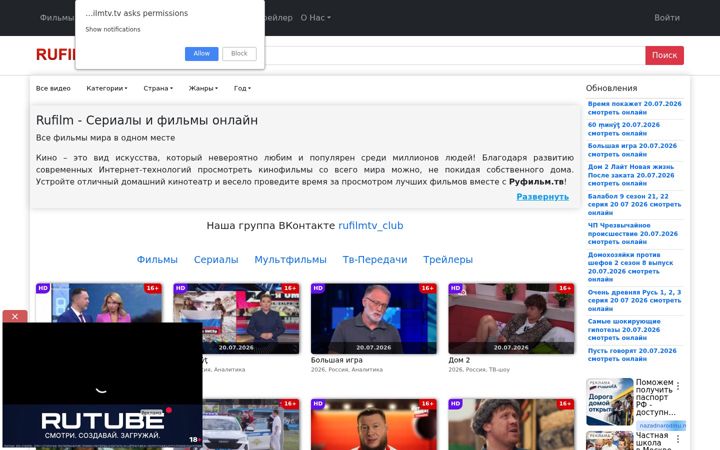Switch to the Мультфильмы category tab
The image size is (720, 450).
[290, 259]
